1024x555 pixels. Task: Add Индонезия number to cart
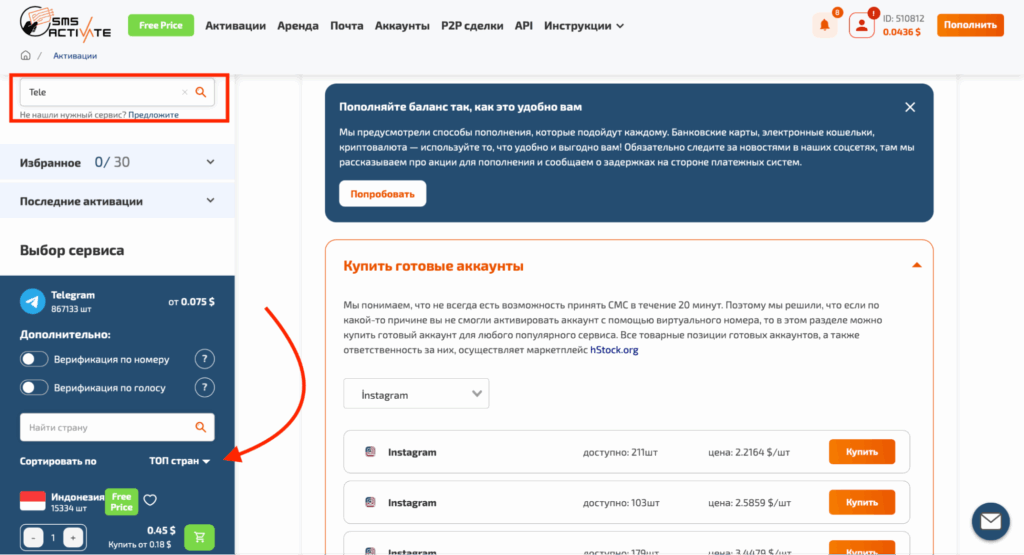[x=199, y=537]
